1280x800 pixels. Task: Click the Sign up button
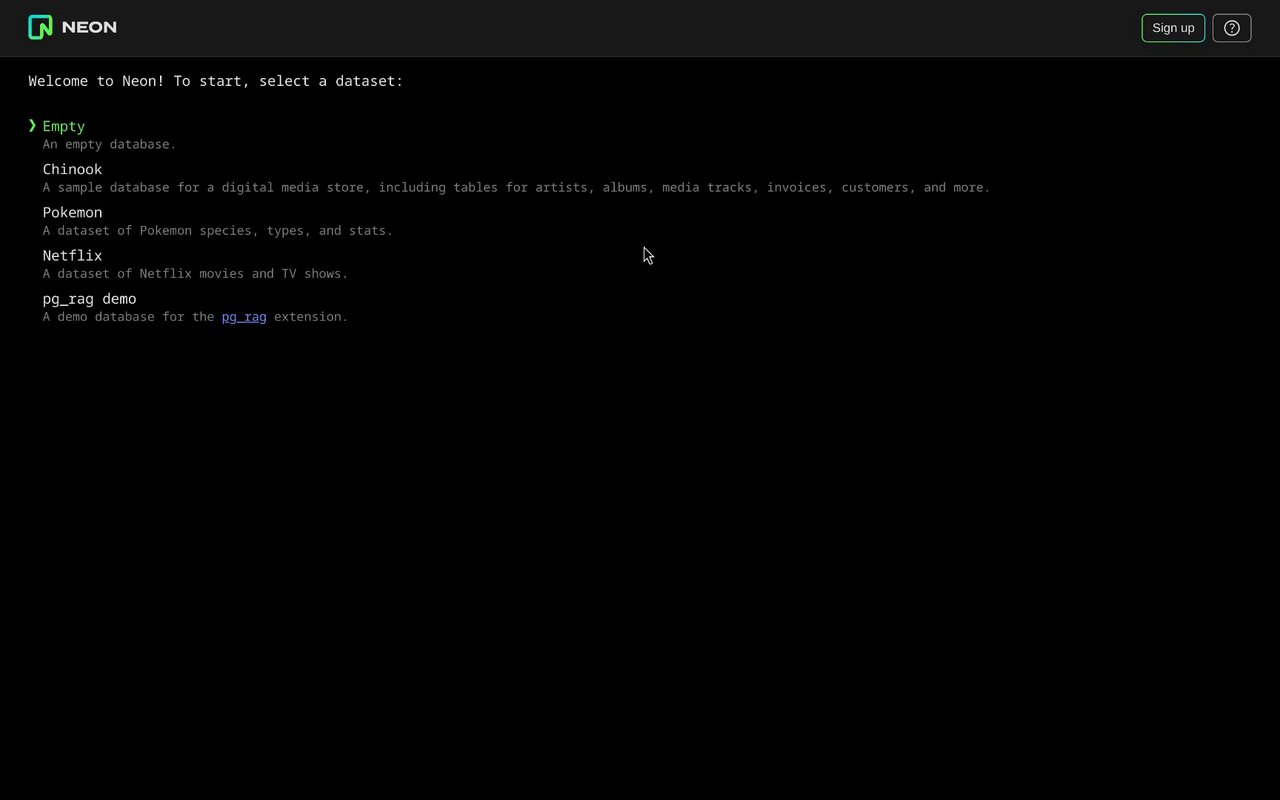1173,28
